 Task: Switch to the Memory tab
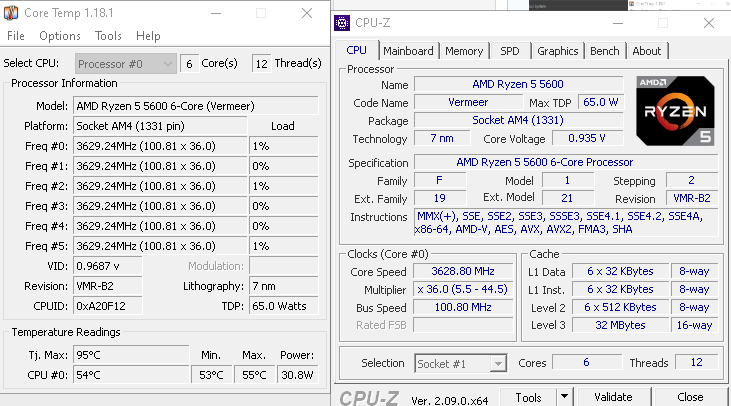click(464, 51)
